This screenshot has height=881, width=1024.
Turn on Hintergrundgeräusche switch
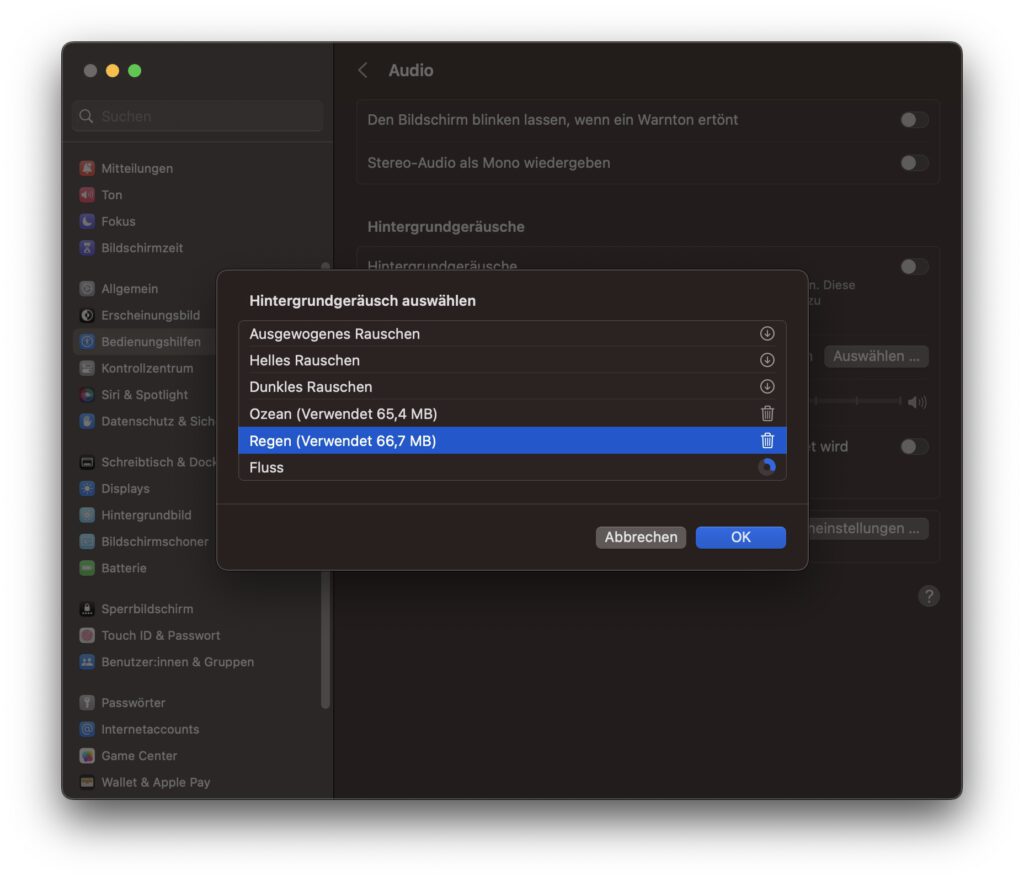click(x=914, y=267)
